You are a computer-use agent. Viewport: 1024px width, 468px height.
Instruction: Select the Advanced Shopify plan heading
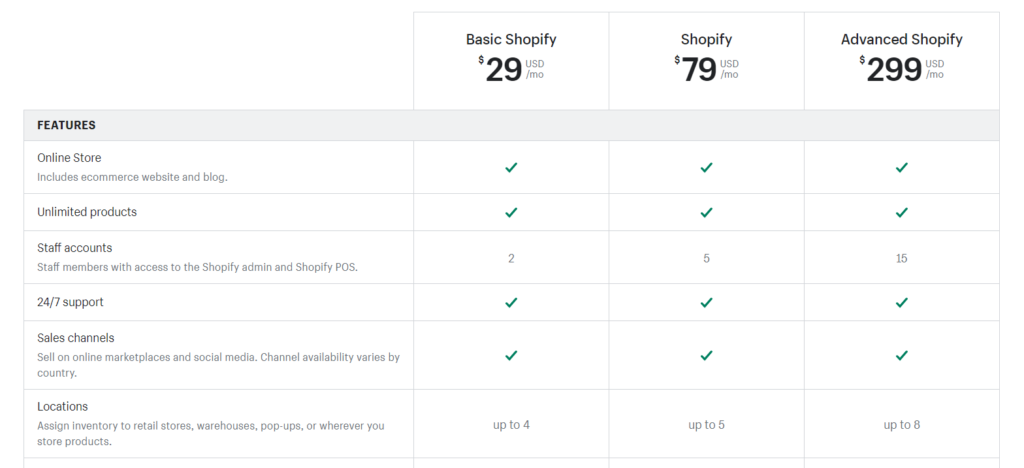click(902, 39)
